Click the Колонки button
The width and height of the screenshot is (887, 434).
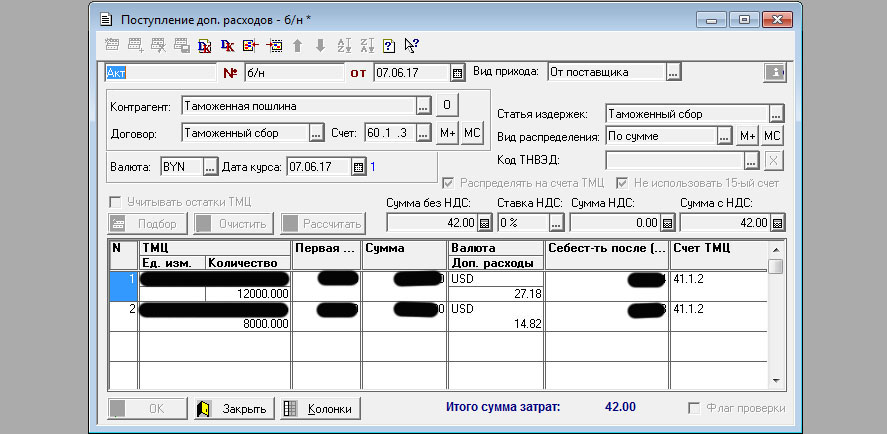[319, 409]
